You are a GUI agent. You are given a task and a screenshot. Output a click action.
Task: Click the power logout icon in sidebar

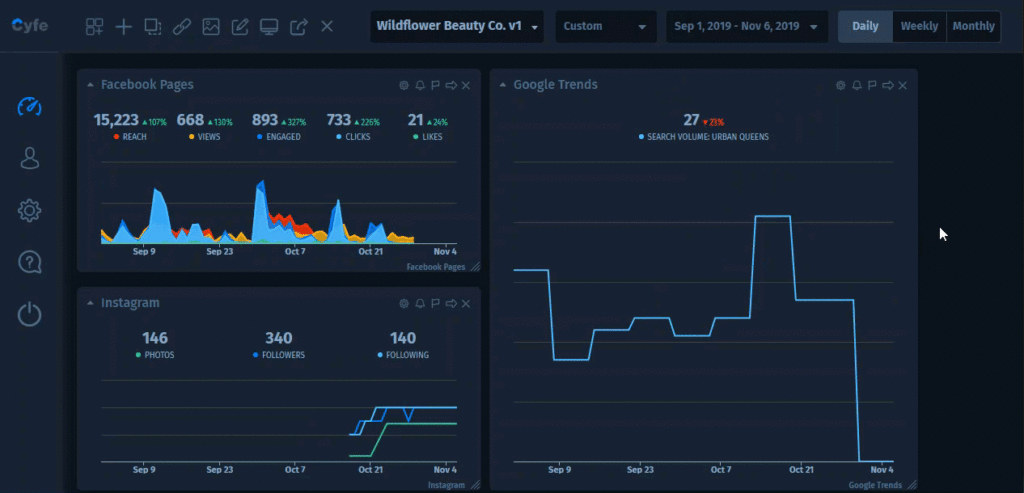[29, 314]
